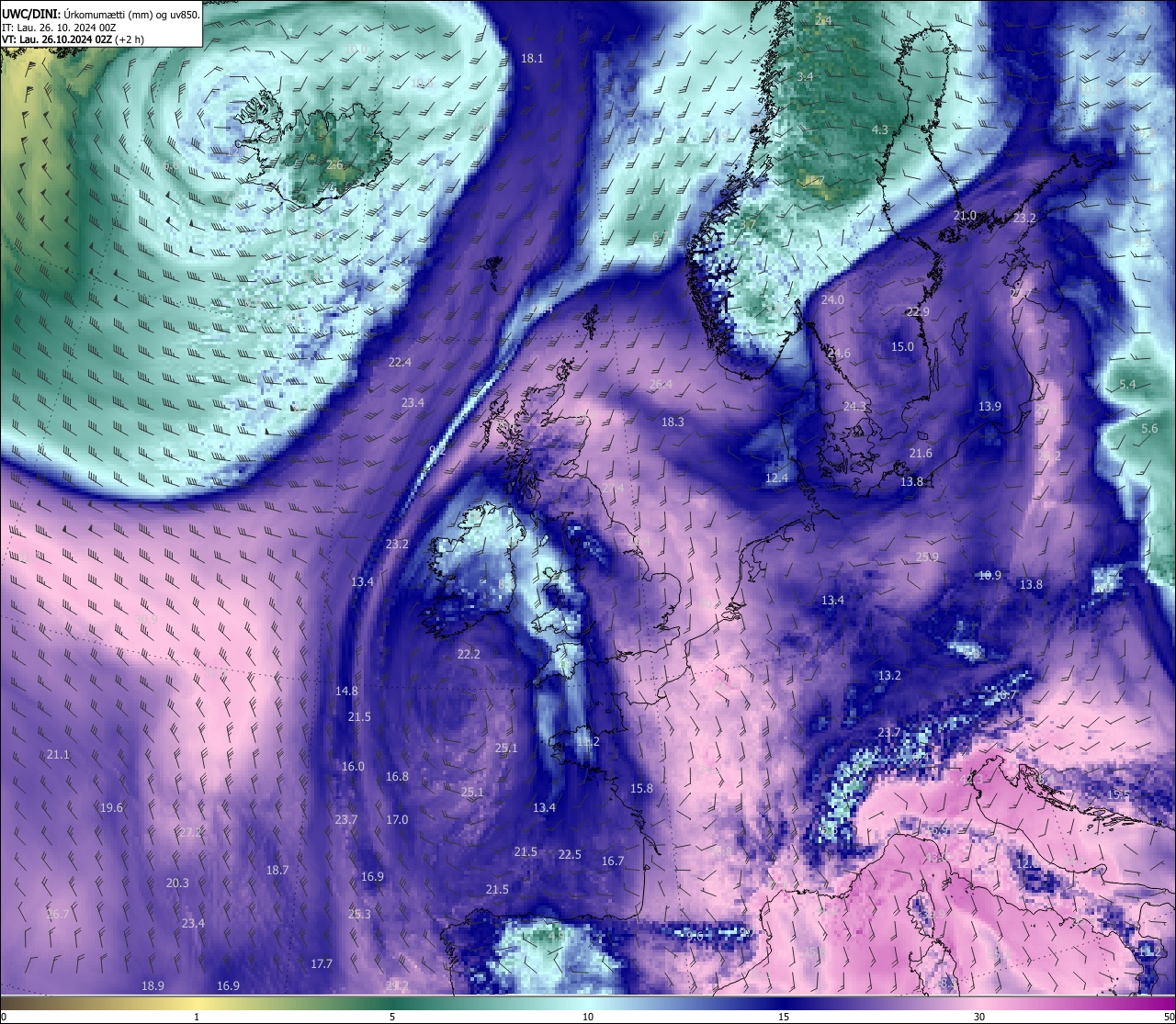Click the 21.0 value label
Screen dimensions: 1176x1024
pos(965,215)
